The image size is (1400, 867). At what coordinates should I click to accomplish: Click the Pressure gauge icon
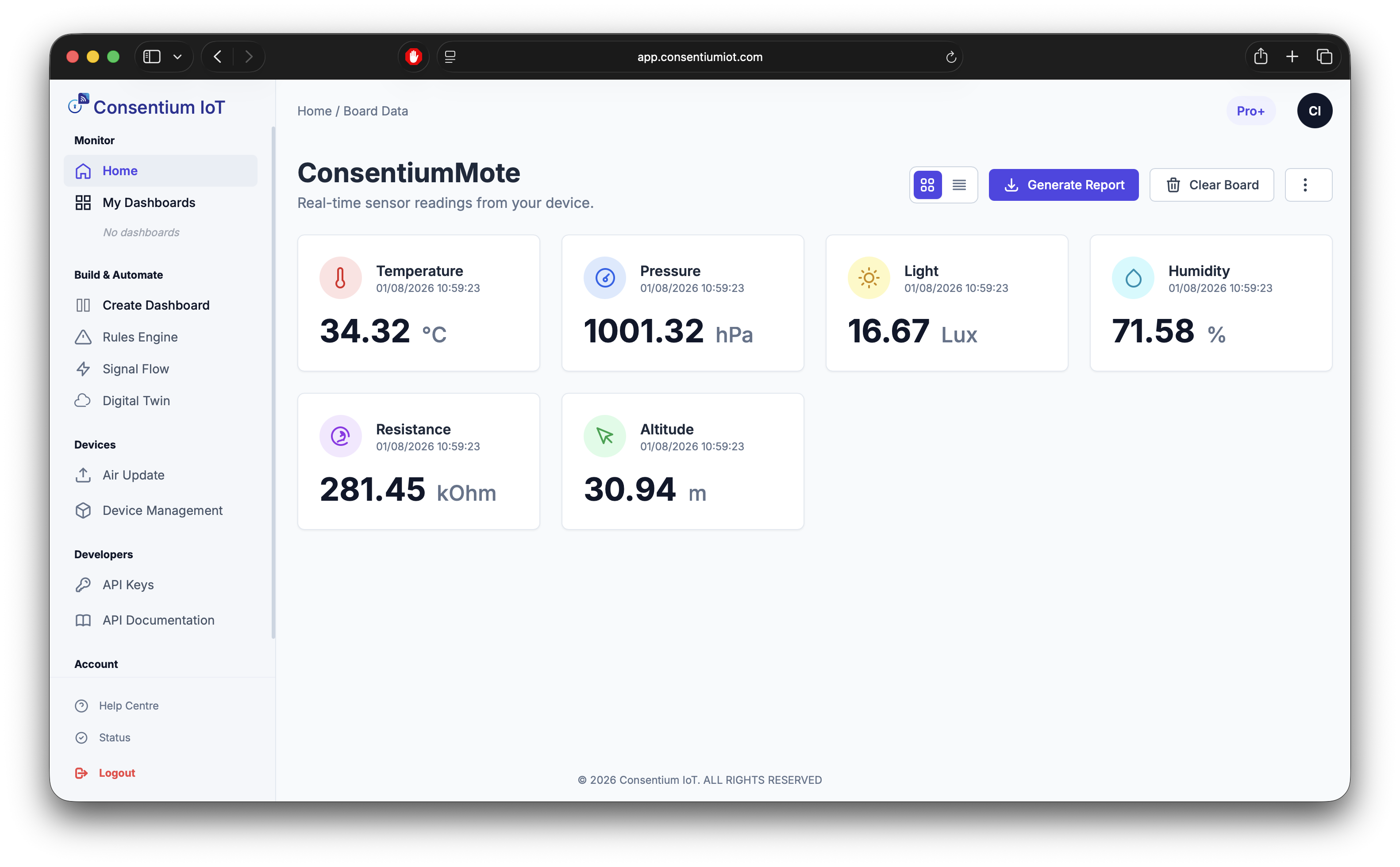tap(604, 277)
